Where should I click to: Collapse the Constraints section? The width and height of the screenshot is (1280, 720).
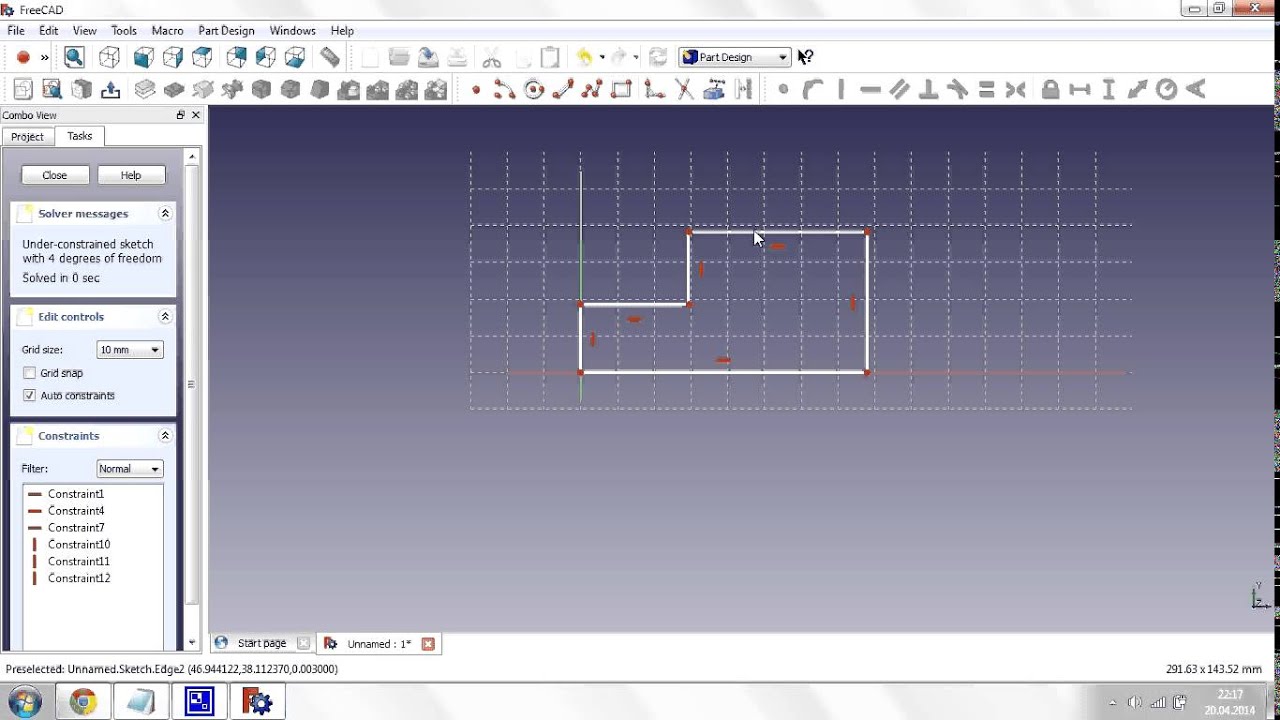coord(166,435)
